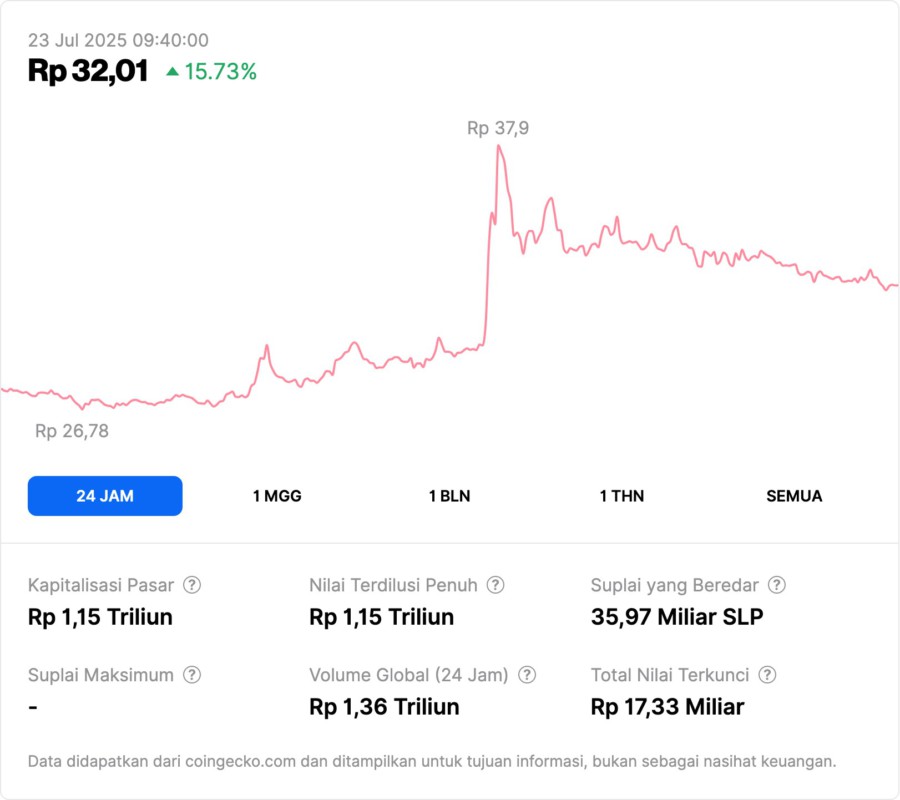
Task: Click help icon beside Suplai Maksimum
Action: (192, 675)
